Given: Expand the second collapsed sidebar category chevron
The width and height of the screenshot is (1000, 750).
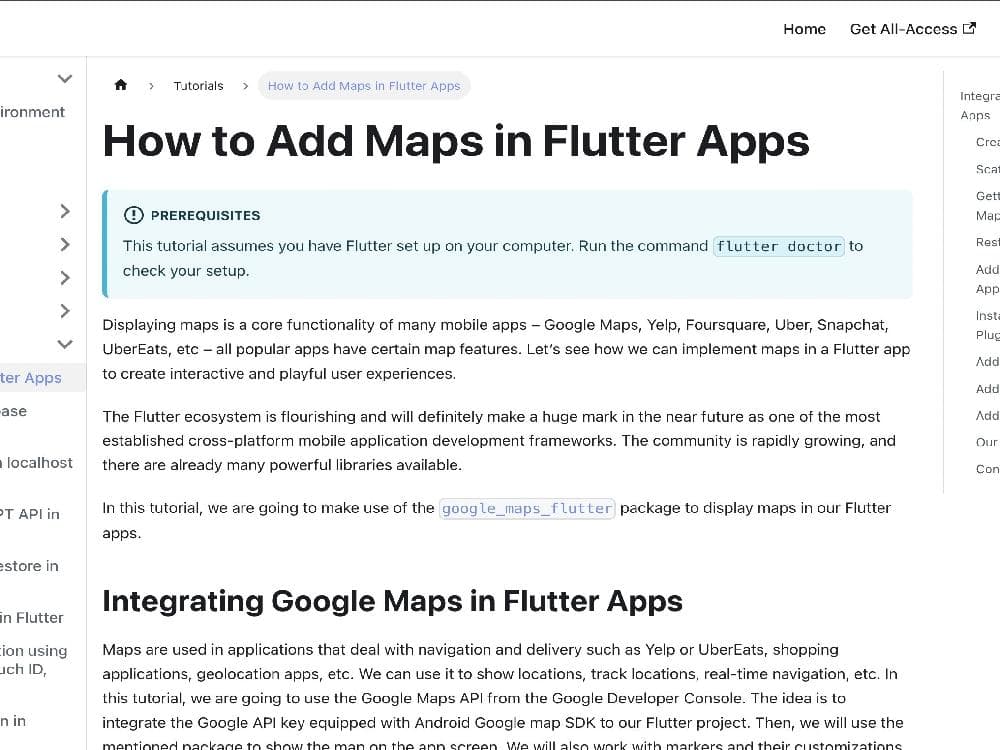Looking at the screenshot, I should 64,244.
